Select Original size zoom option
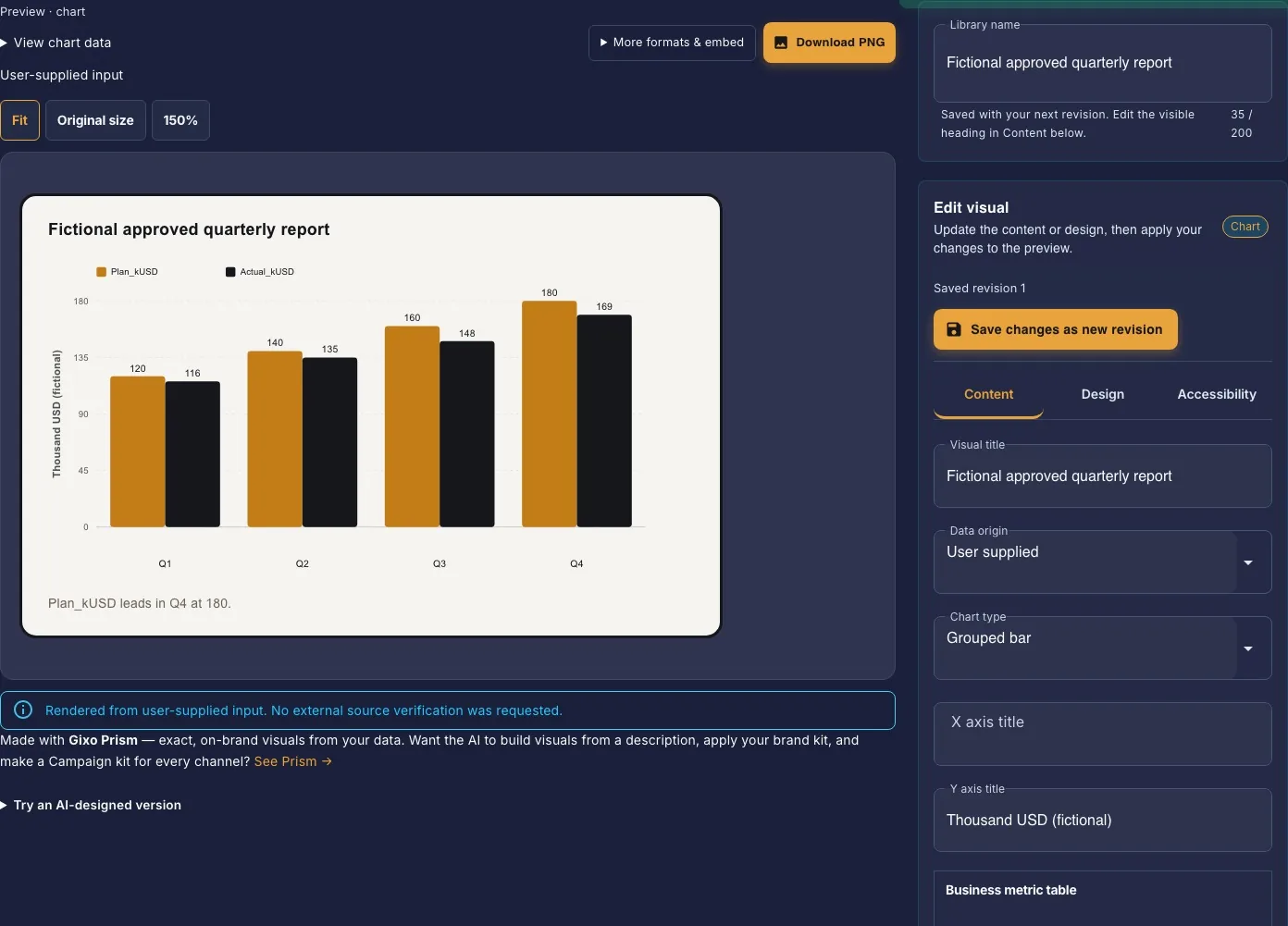Image resolution: width=1288 pixels, height=926 pixels. (95, 120)
